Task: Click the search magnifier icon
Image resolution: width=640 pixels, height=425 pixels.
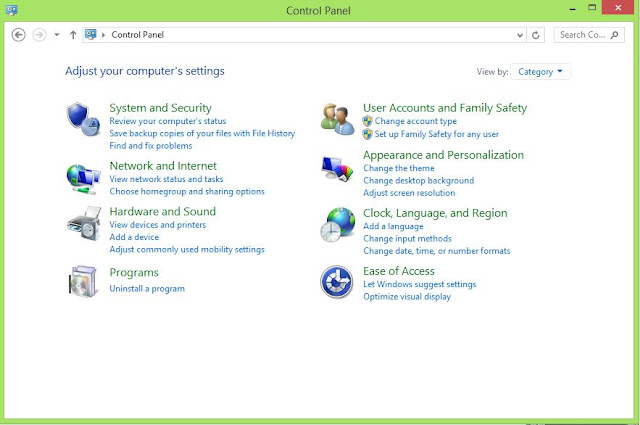Action: click(x=614, y=35)
